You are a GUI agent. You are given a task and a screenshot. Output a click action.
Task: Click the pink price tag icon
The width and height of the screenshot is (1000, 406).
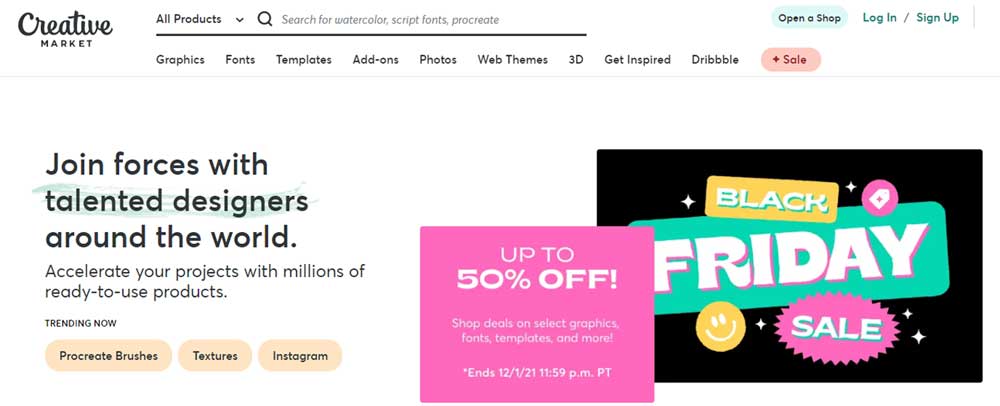[879, 199]
